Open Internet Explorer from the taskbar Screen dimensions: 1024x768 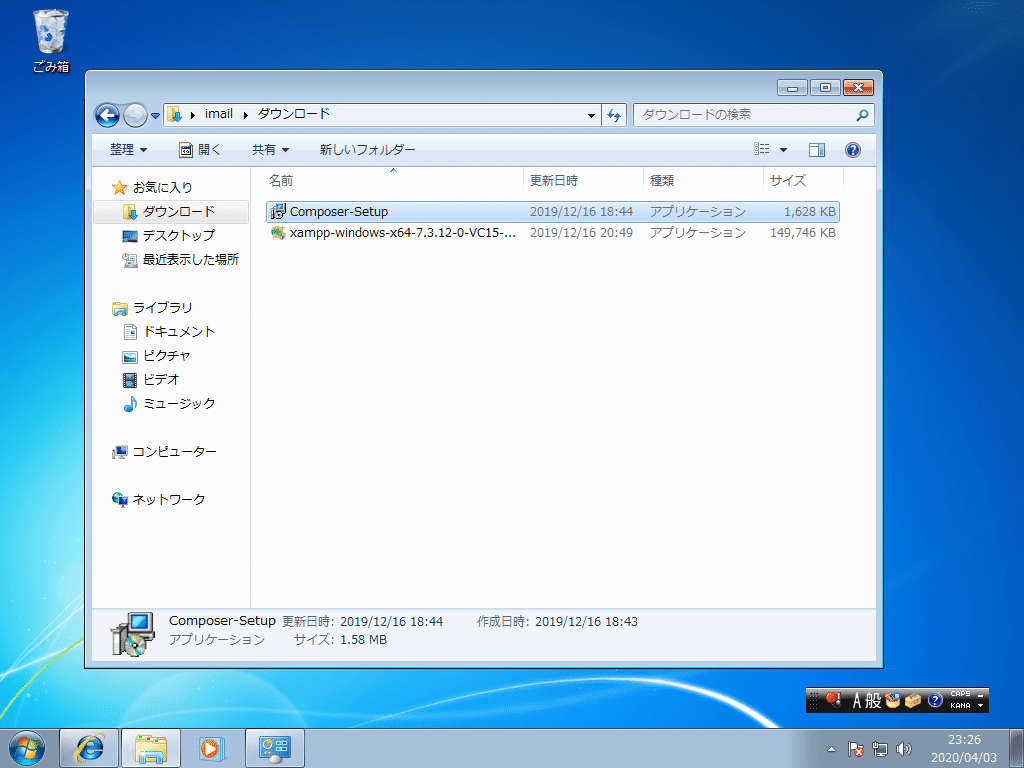[x=89, y=747]
